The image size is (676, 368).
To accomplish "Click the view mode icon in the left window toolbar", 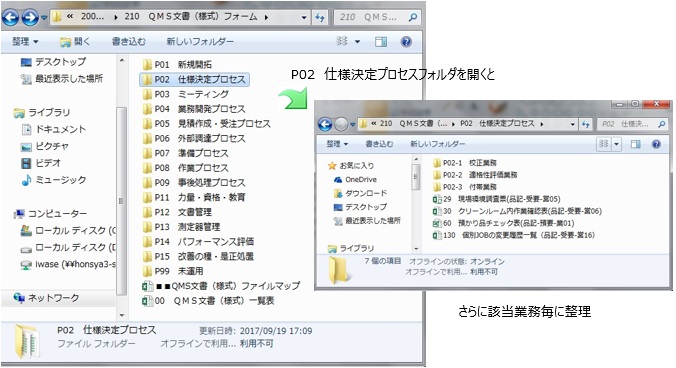I will click(x=342, y=41).
